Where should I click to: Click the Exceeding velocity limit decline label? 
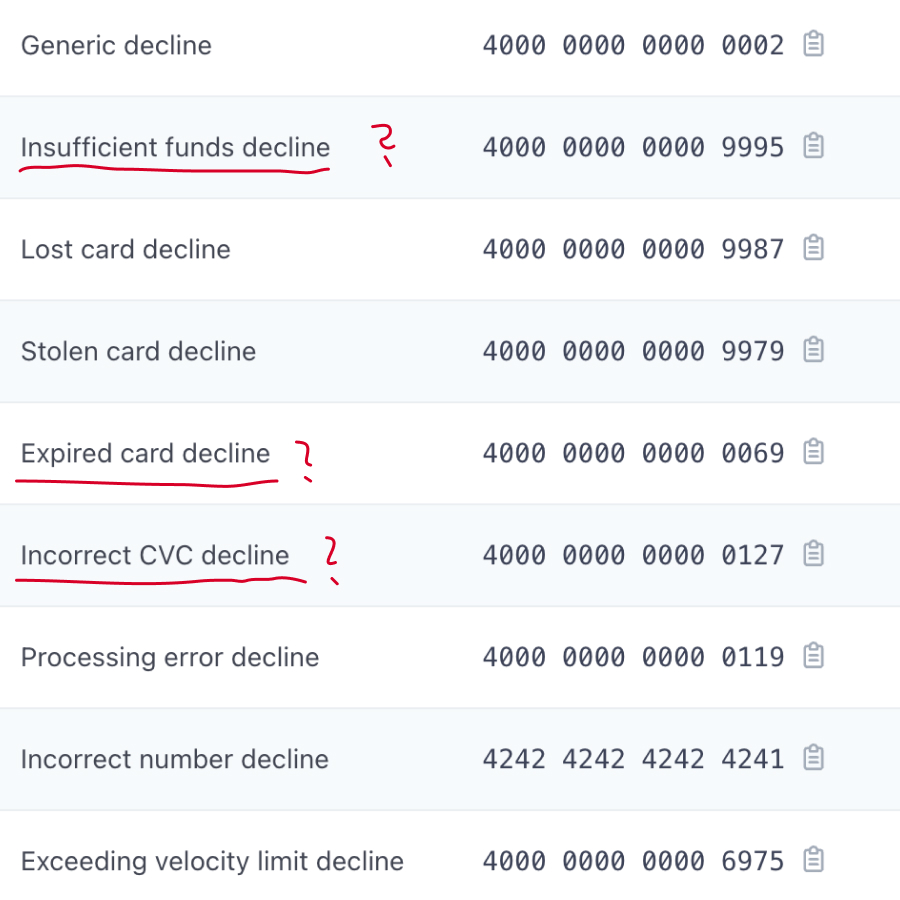tap(212, 862)
